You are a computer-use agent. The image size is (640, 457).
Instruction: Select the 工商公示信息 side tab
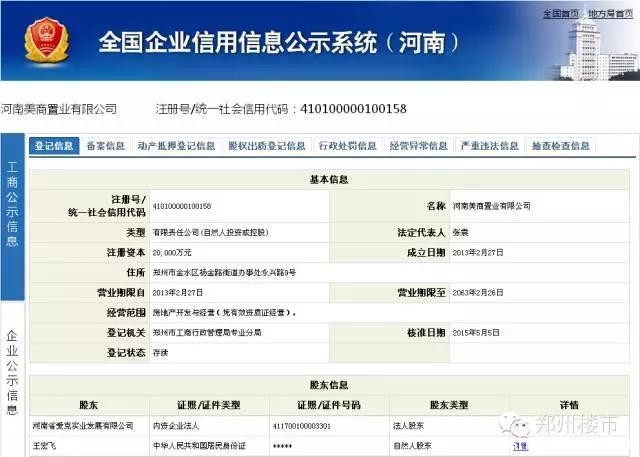point(12,217)
